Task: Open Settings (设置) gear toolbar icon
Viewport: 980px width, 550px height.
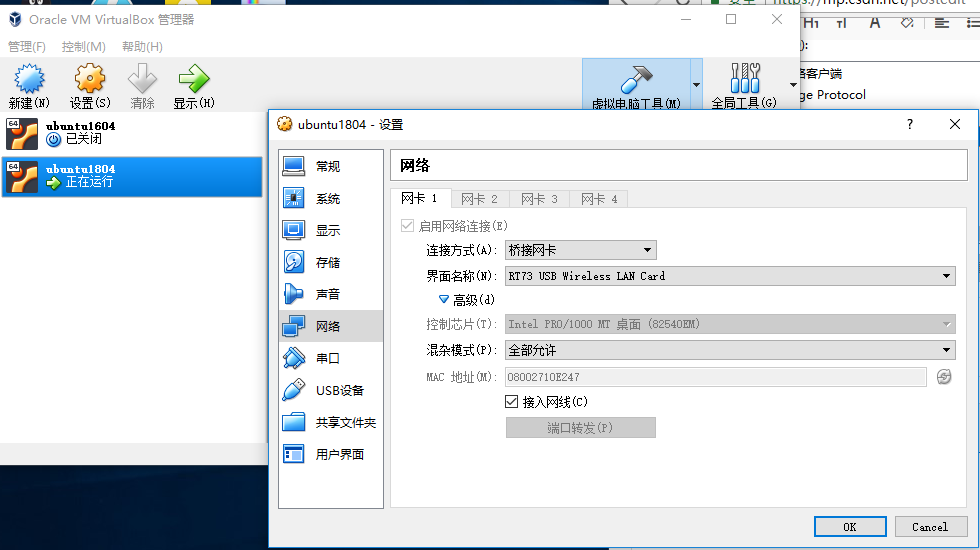Action: [90, 79]
